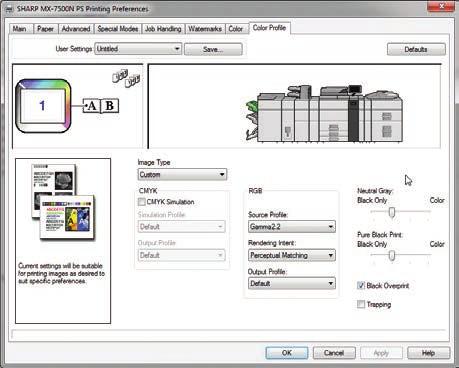This screenshot has height=368, width=459.
Task: Confirm with the OK button
Action: click(x=287, y=353)
